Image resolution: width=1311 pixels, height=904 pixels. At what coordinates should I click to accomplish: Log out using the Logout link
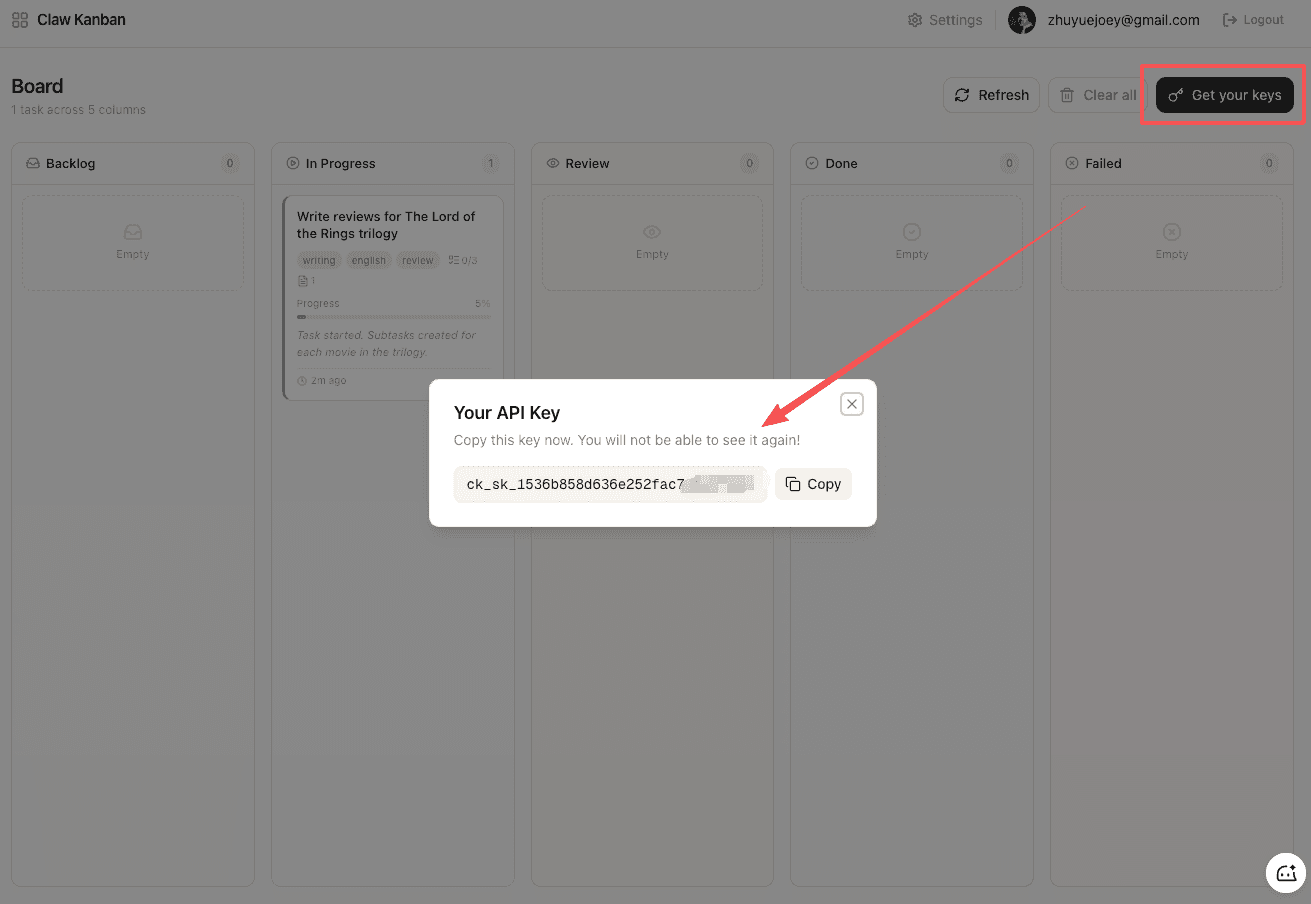pos(1253,20)
